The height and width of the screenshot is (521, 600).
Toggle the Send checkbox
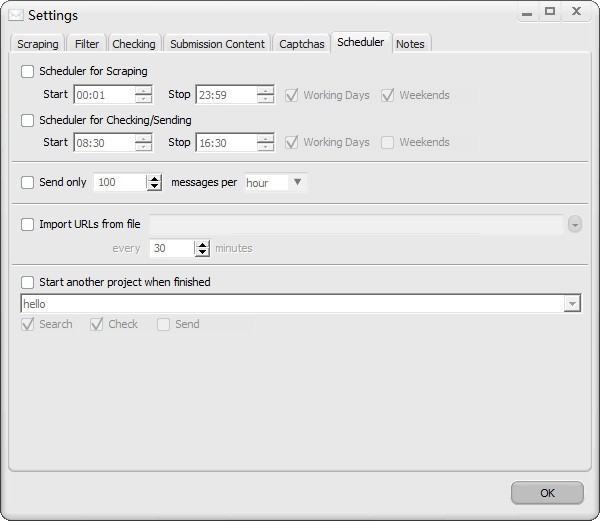(x=163, y=324)
